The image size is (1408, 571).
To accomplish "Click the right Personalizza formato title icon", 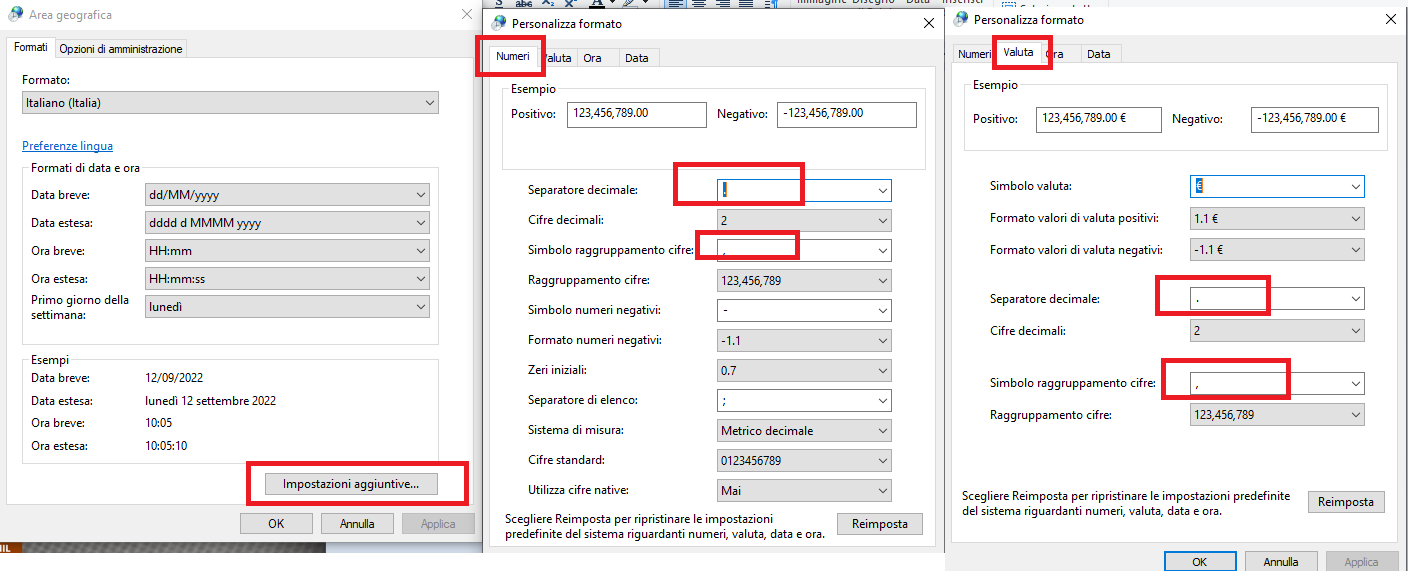I will point(962,19).
